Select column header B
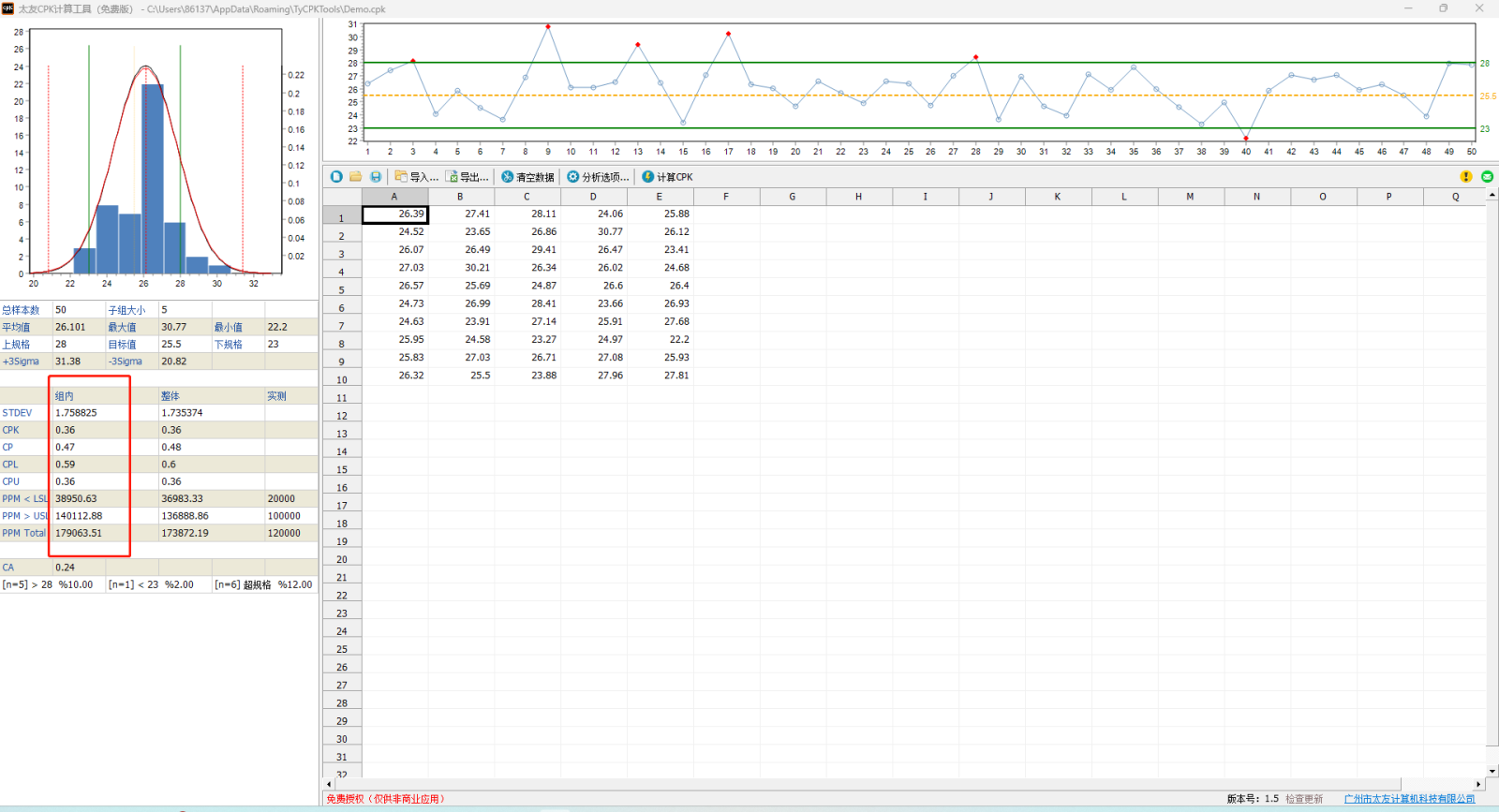This screenshot has height=812, width=1499. tap(460, 197)
